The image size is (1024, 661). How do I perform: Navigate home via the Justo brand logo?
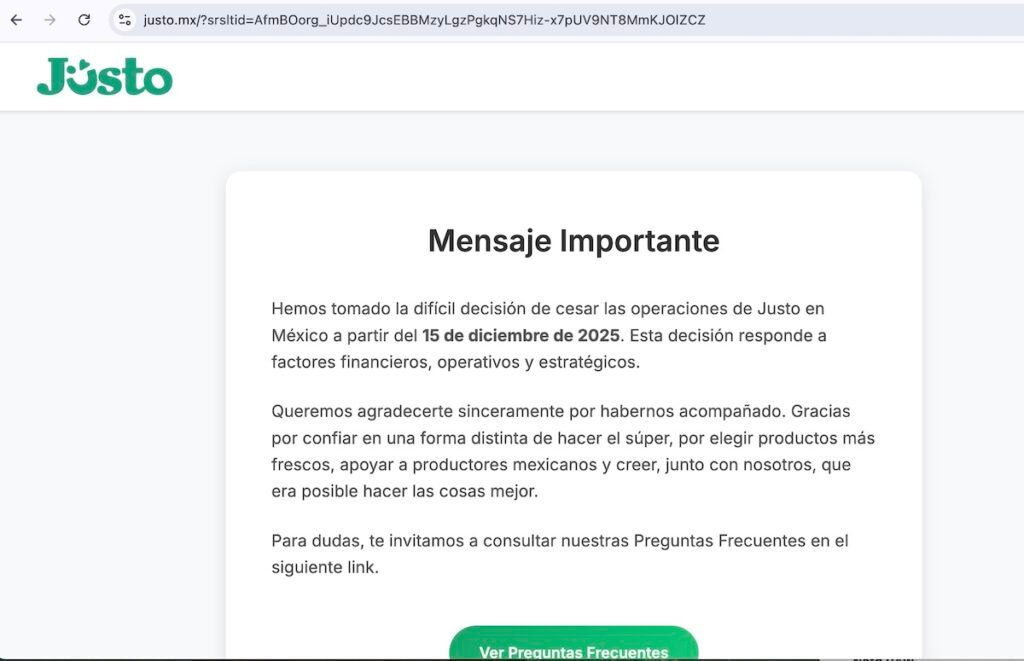[105, 76]
